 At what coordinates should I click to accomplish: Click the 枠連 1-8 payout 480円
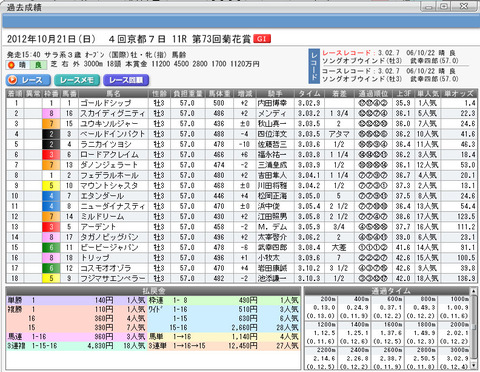(x=248, y=301)
